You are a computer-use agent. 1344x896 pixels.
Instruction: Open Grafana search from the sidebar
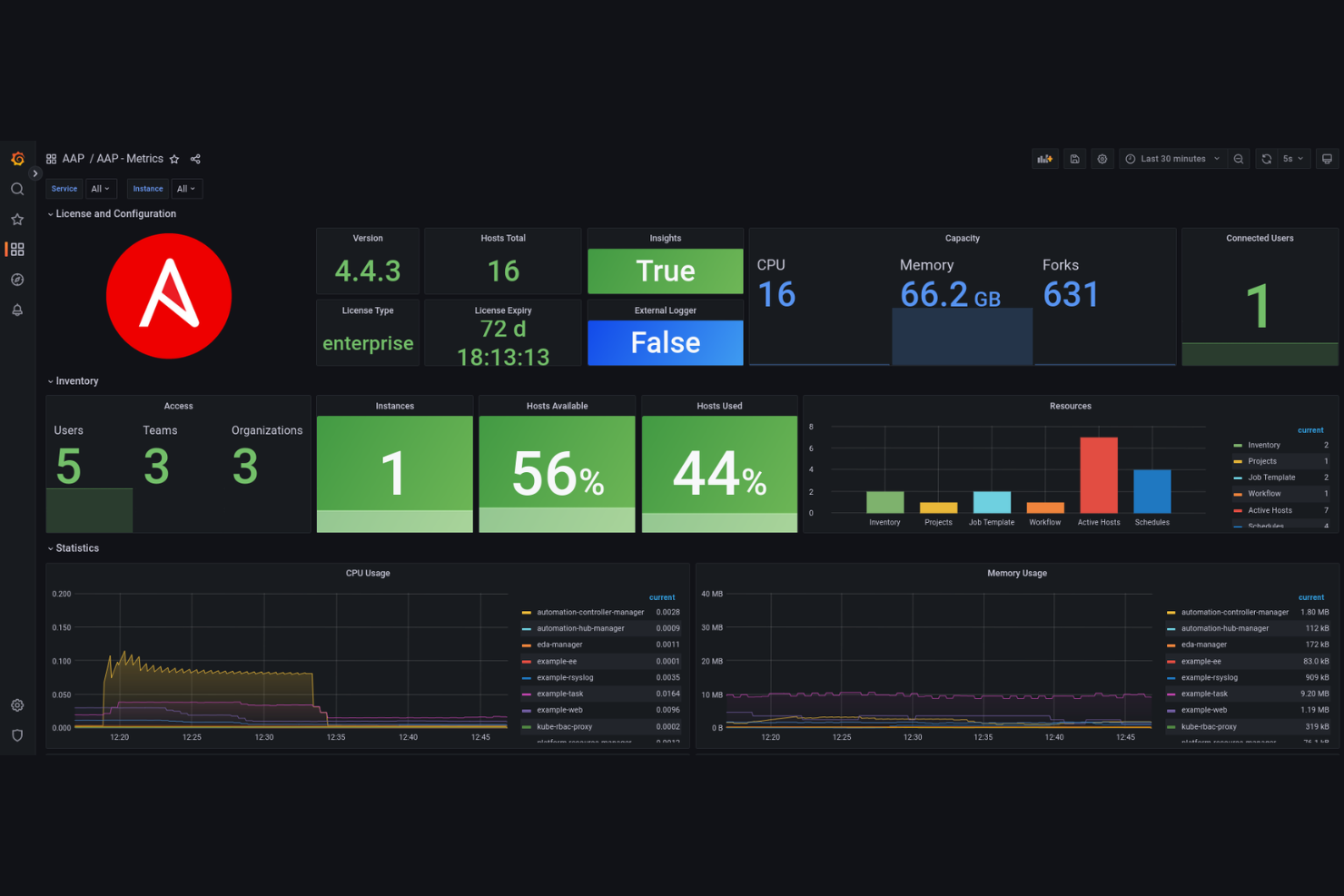(16, 189)
